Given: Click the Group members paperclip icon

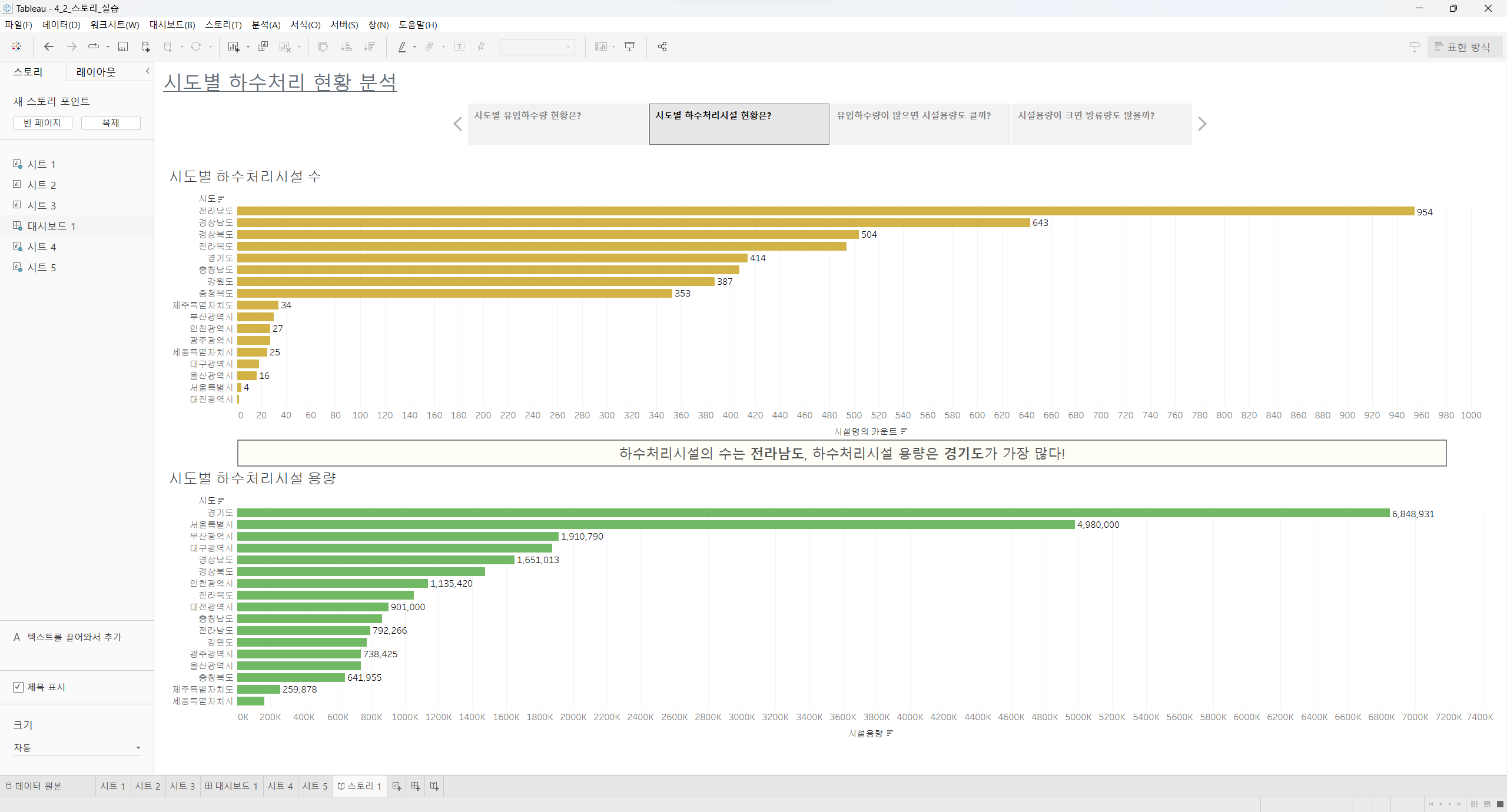Looking at the screenshot, I should pos(430,46).
